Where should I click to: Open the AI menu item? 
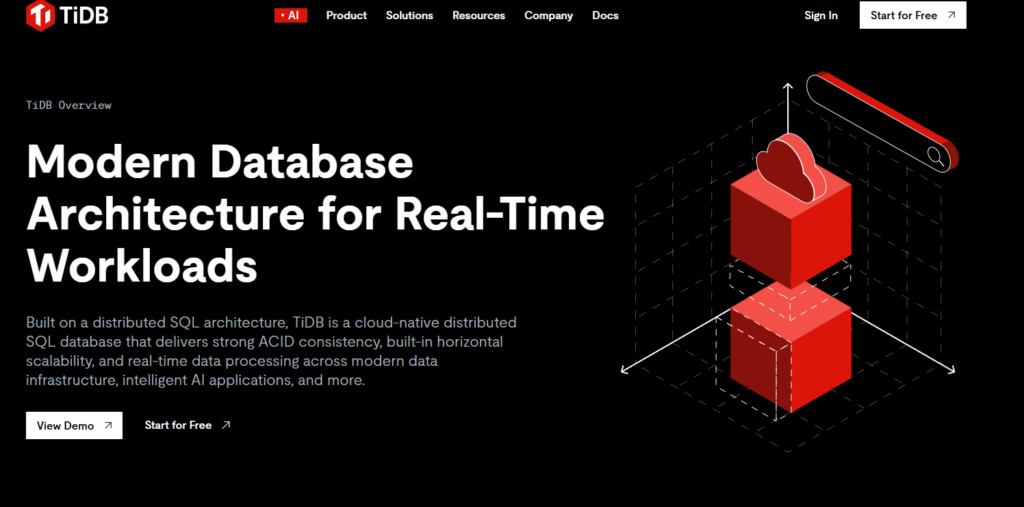coord(291,15)
